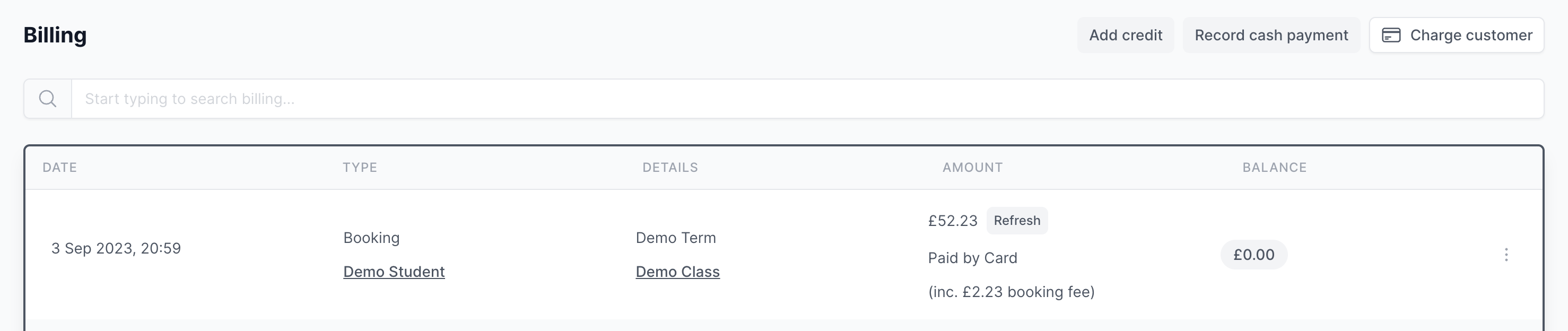
Task: Click the DETAILS column header
Action: [670, 167]
